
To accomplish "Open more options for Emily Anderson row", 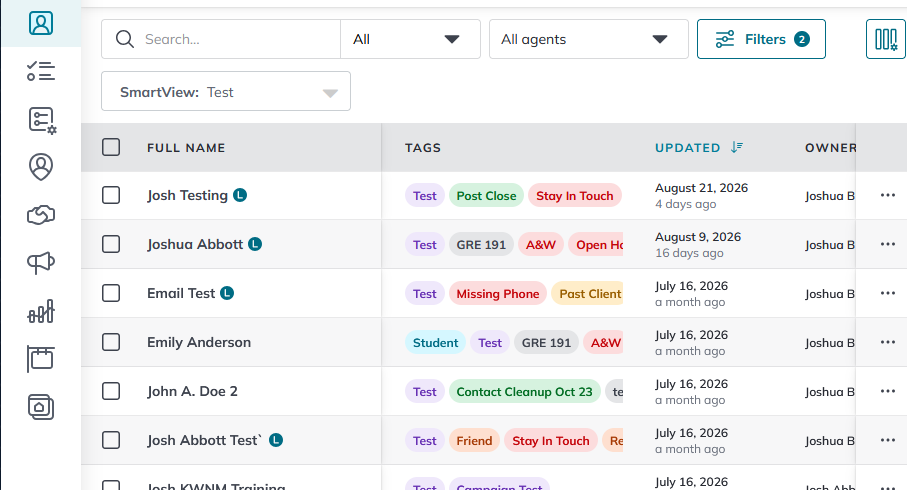I will (x=888, y=342).
